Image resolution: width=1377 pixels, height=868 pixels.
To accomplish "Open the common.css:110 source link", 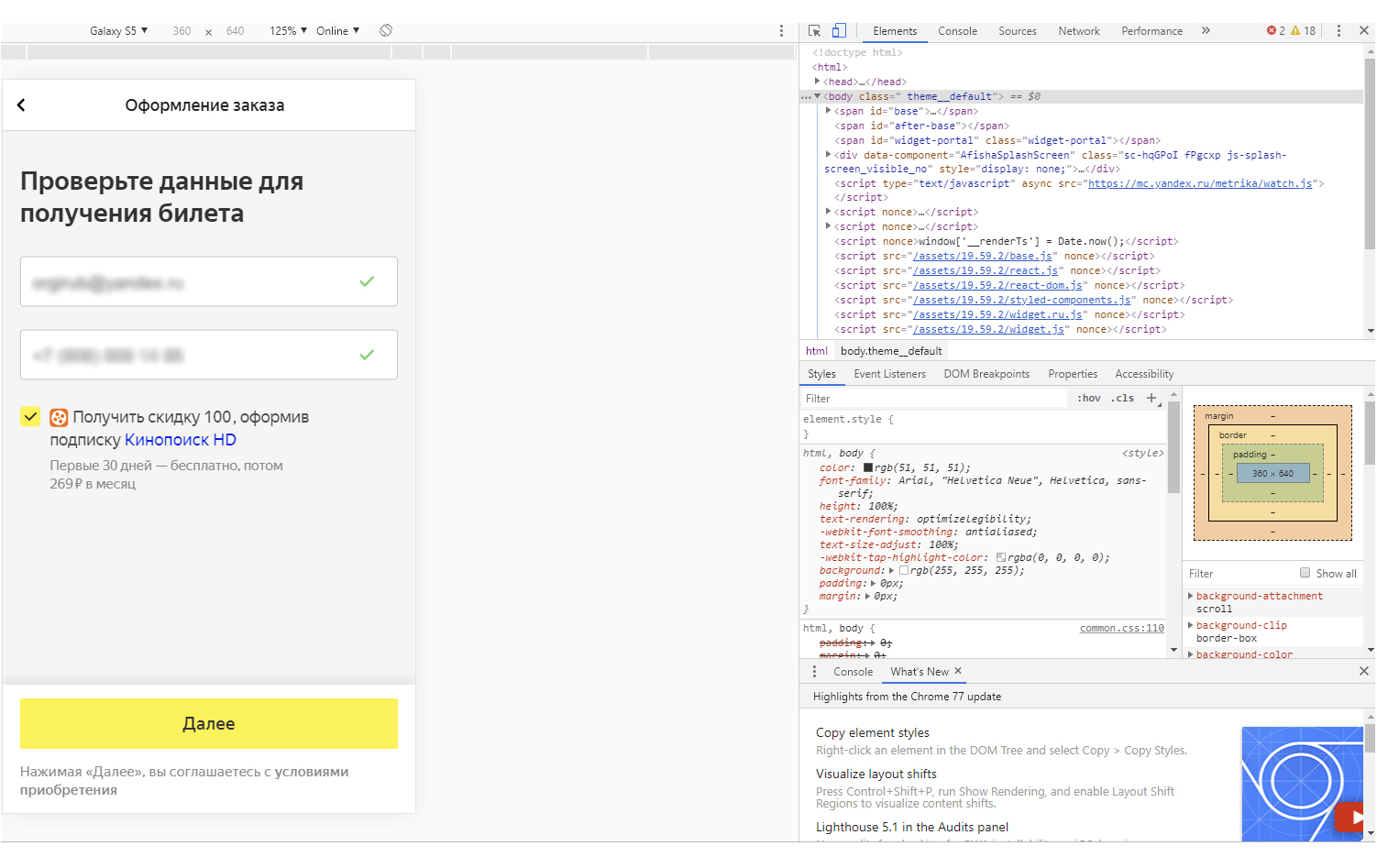I will coord(1122,628).
